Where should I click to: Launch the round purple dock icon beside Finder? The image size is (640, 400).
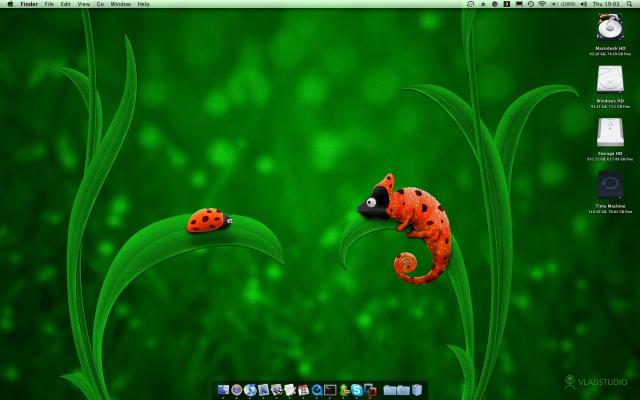237,390
